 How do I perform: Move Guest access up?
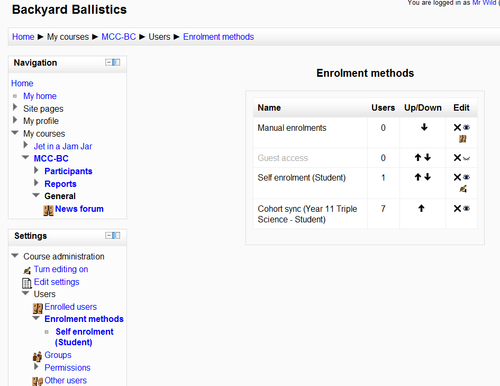418,157
